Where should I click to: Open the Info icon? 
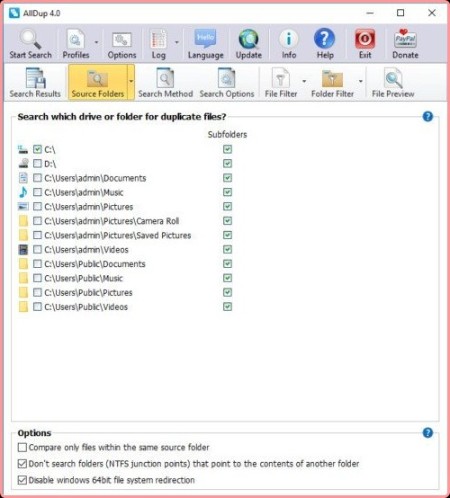(x=289, y=39)
